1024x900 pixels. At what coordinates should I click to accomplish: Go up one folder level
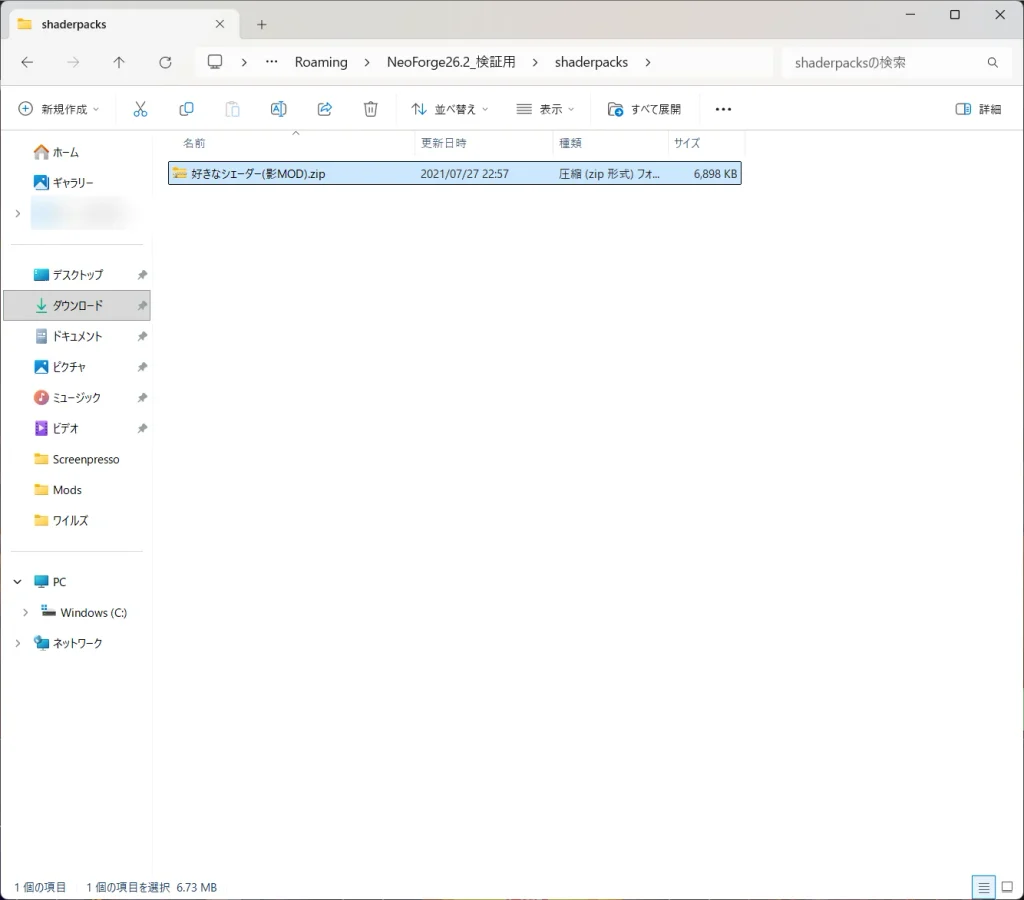[119, 62]
